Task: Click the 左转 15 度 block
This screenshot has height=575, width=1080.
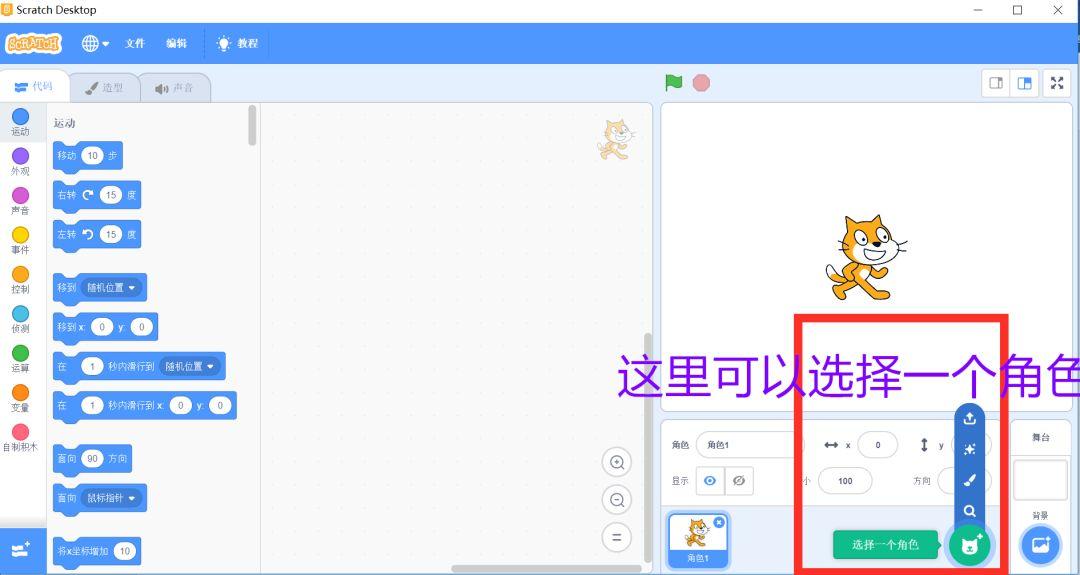Action: (97, 235)
